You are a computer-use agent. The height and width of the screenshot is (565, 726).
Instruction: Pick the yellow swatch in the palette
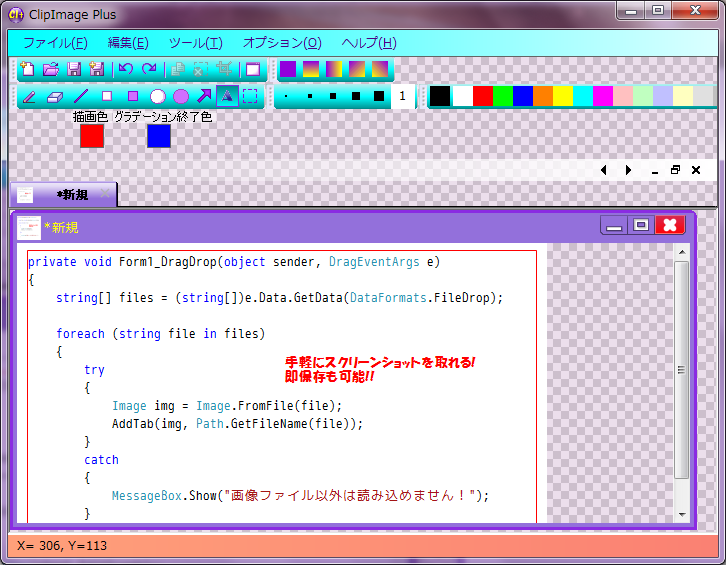(563, 96)
